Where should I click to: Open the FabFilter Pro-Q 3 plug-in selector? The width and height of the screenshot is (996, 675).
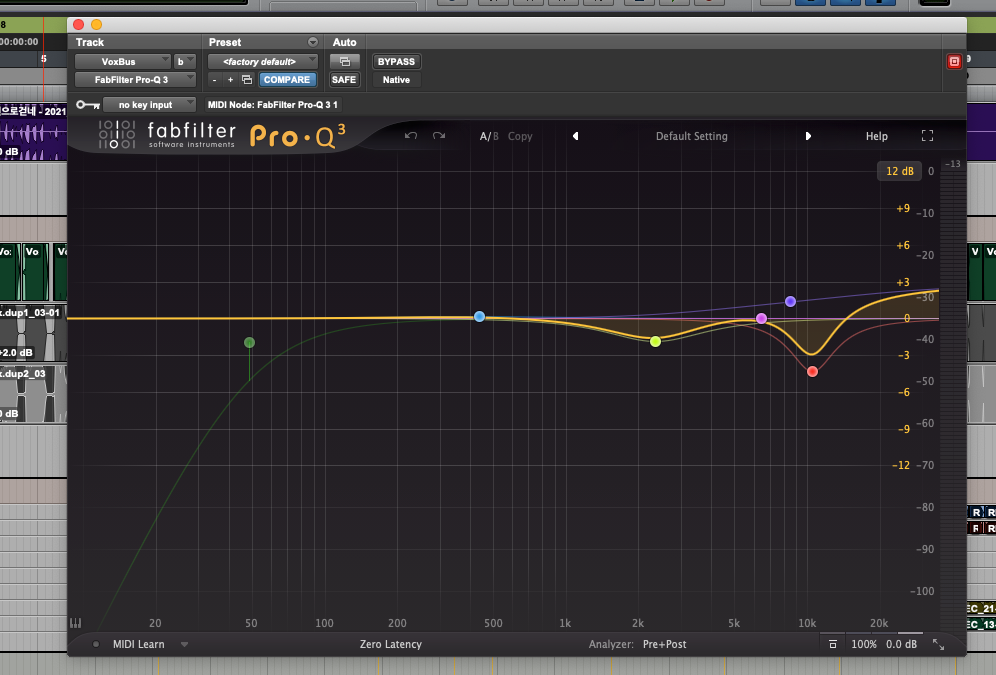click(x=135, y=79)
